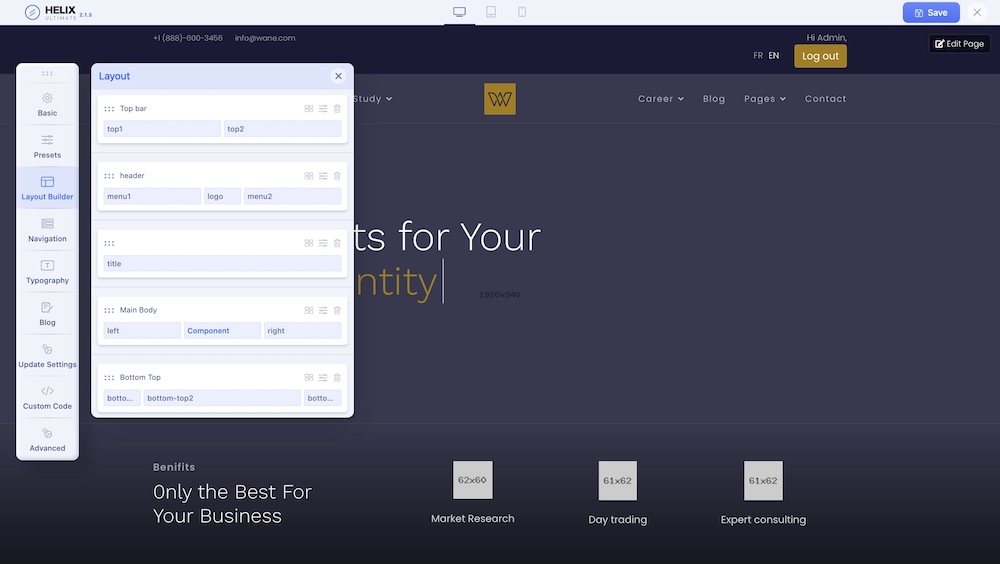Switch site language to FR
Screen dimensions: 1000x564
(x=758, y=56)
